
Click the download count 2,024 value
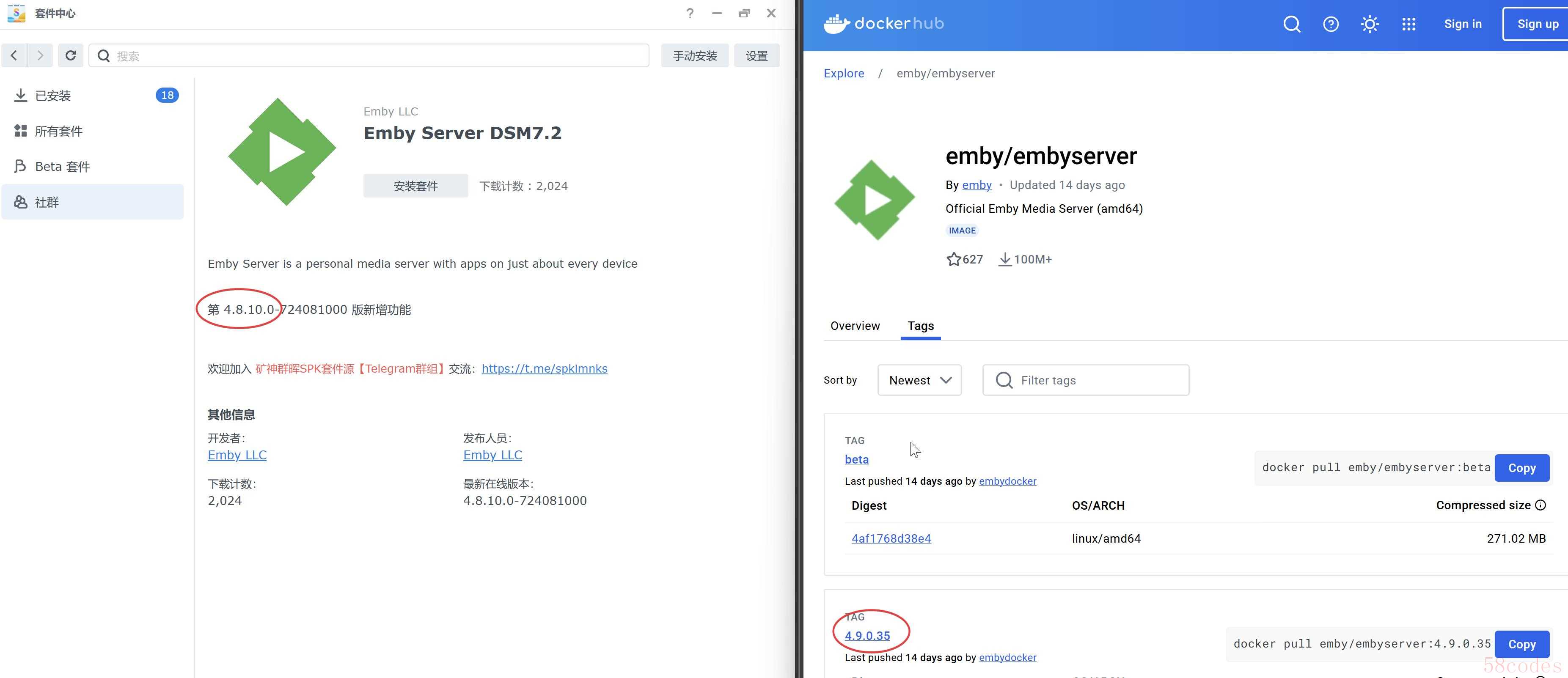(225, 500)
